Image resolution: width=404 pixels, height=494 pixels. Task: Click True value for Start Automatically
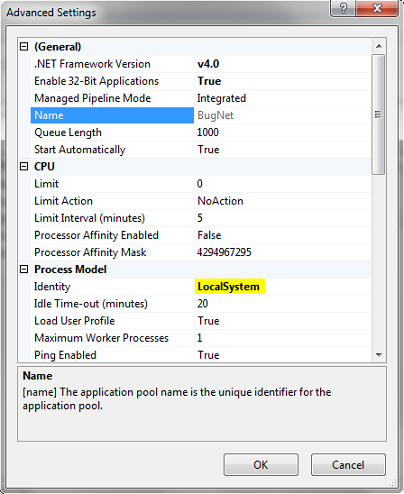208,150
